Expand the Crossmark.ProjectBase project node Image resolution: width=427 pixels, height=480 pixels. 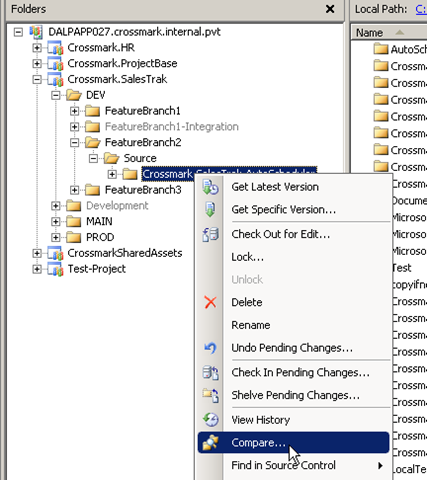(37, 63)
